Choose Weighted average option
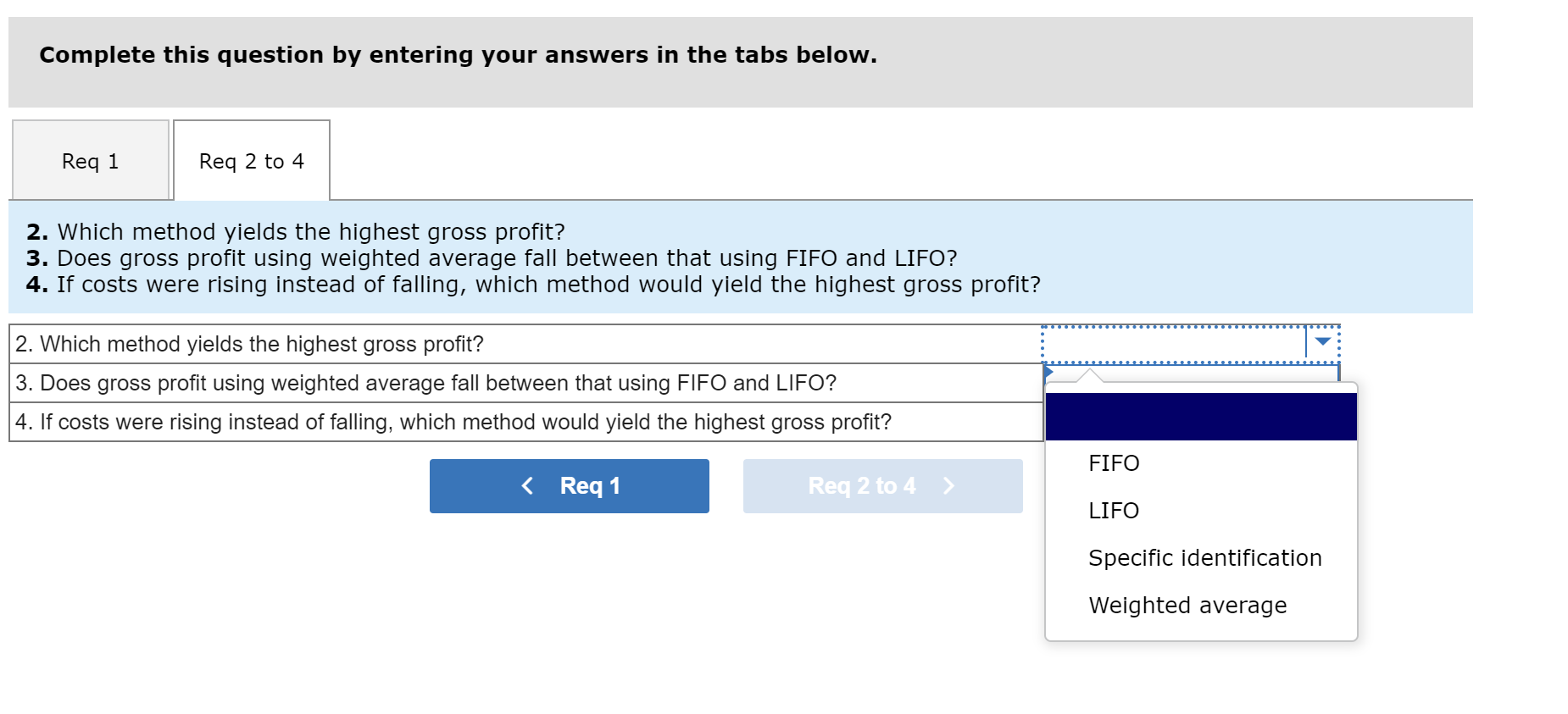 coord(1187,605)
